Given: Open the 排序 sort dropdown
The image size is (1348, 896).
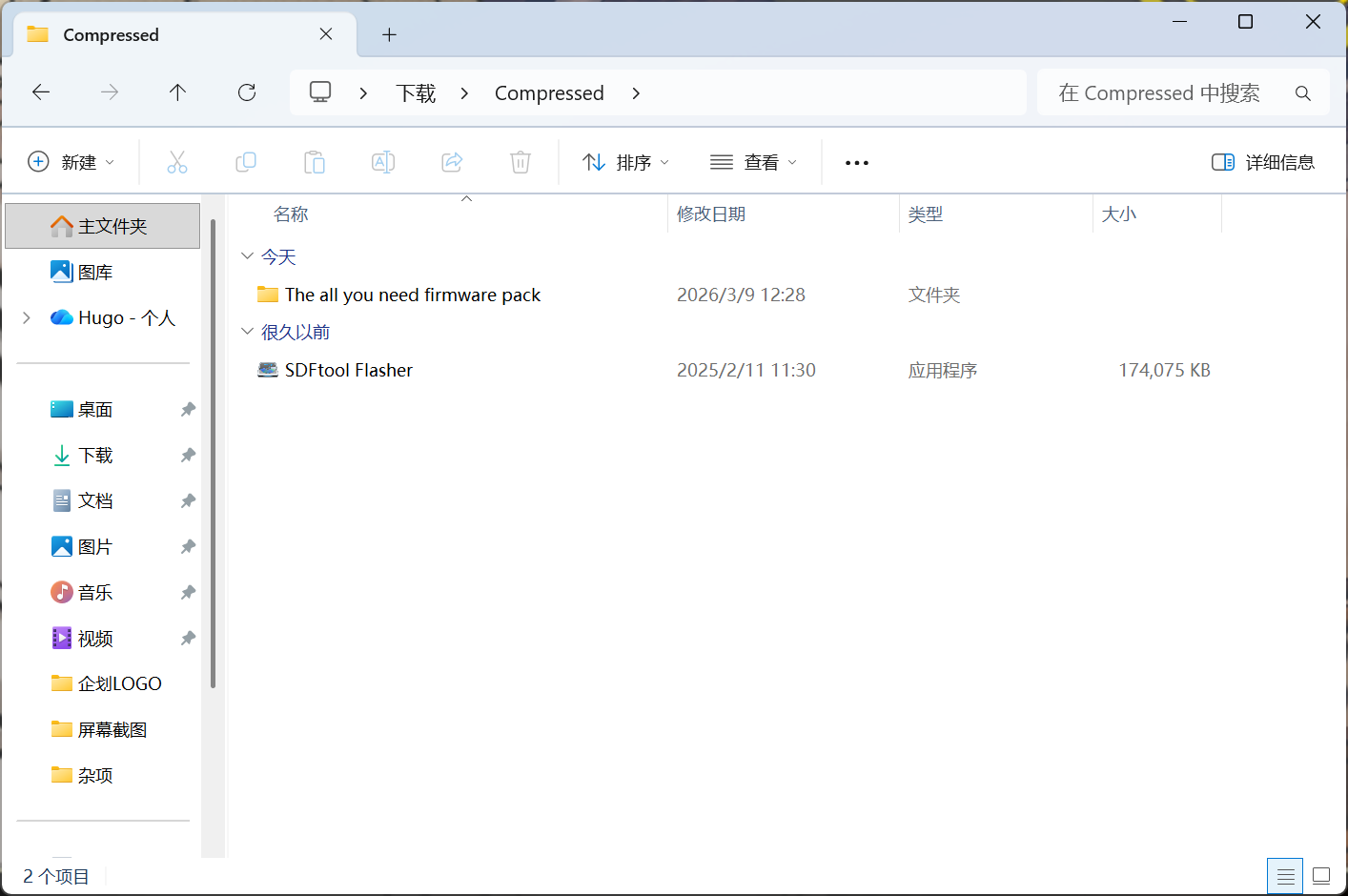Looking at the screenshot, I should (626, 162).
